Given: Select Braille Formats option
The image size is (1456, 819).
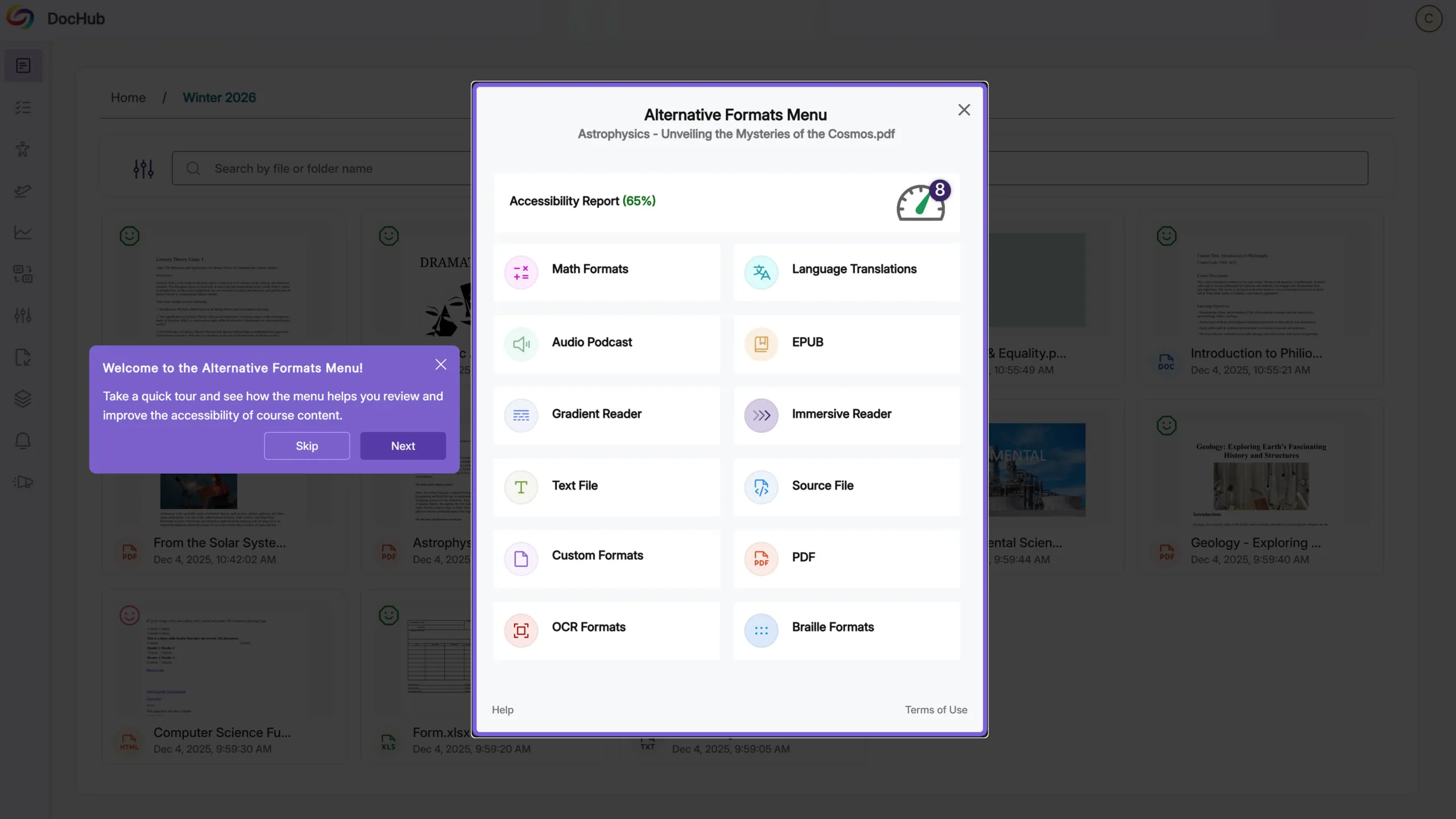Looking at the screenshot, I should point(846,628).
